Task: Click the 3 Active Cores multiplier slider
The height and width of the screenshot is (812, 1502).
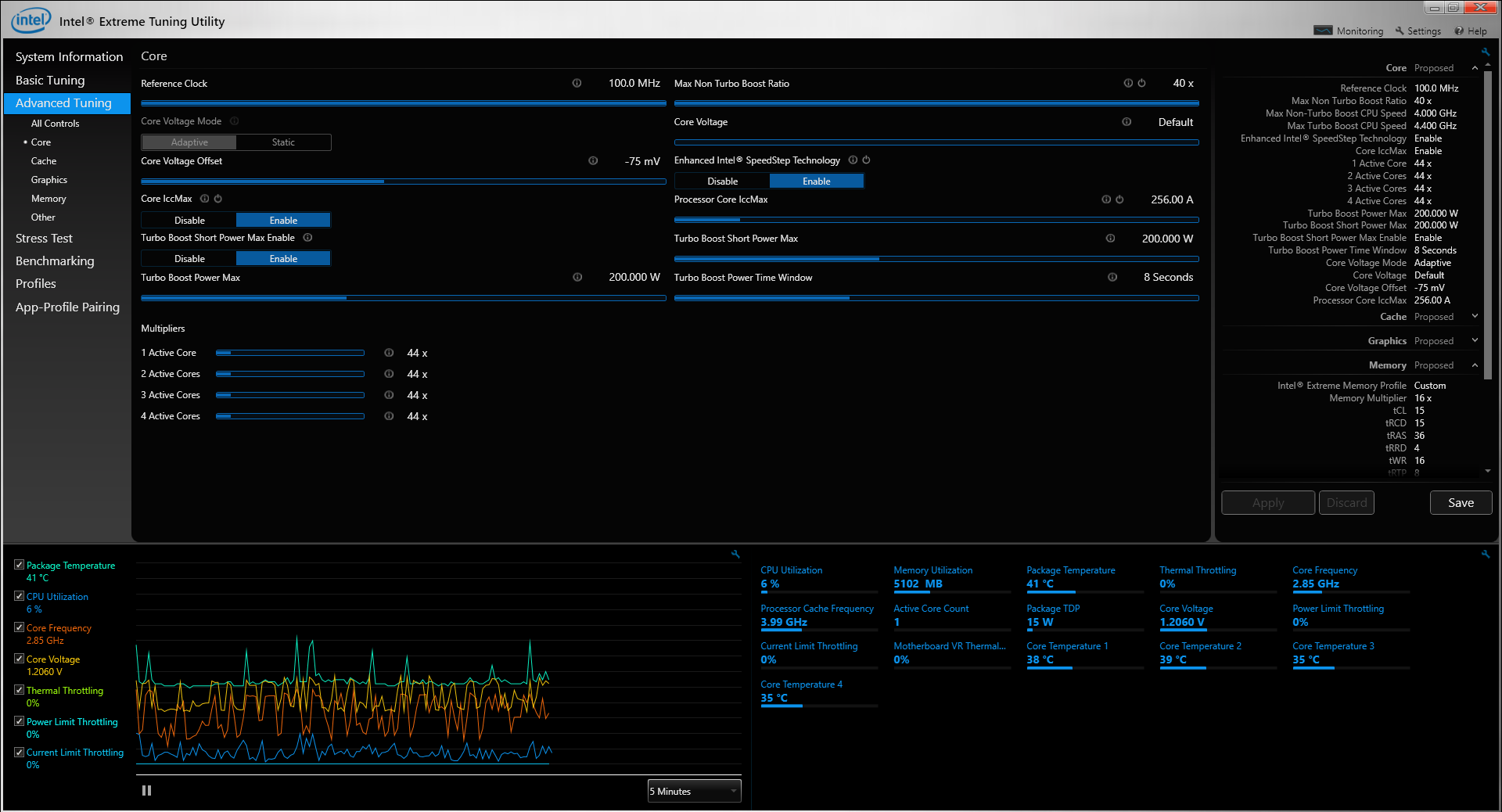Action: 289,395
